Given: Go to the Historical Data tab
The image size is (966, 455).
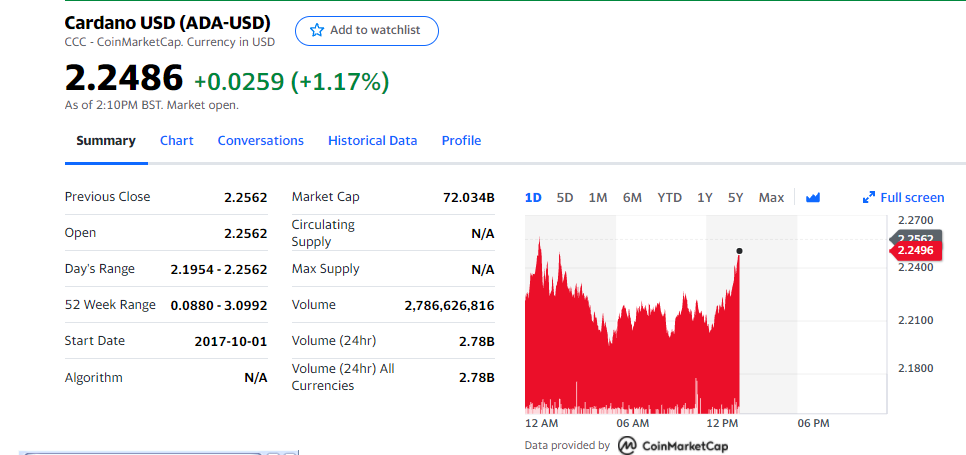Looking at the screenshot, I should click(x=373, y=140).
